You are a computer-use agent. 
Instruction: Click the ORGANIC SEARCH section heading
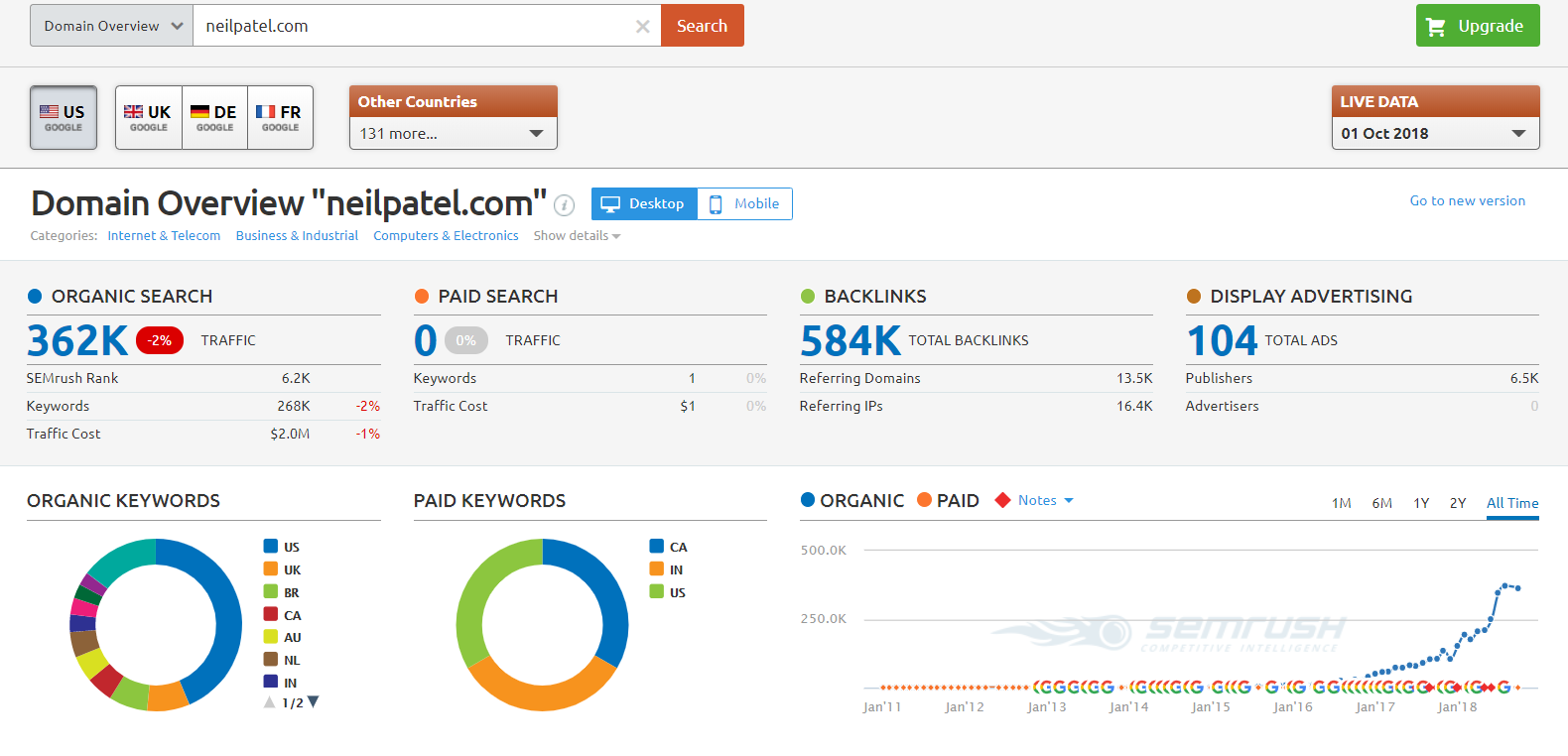(x=132, y=297)
